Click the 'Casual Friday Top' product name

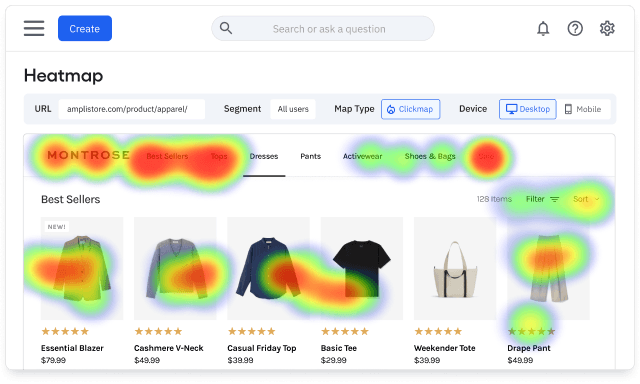coord(262,348)
